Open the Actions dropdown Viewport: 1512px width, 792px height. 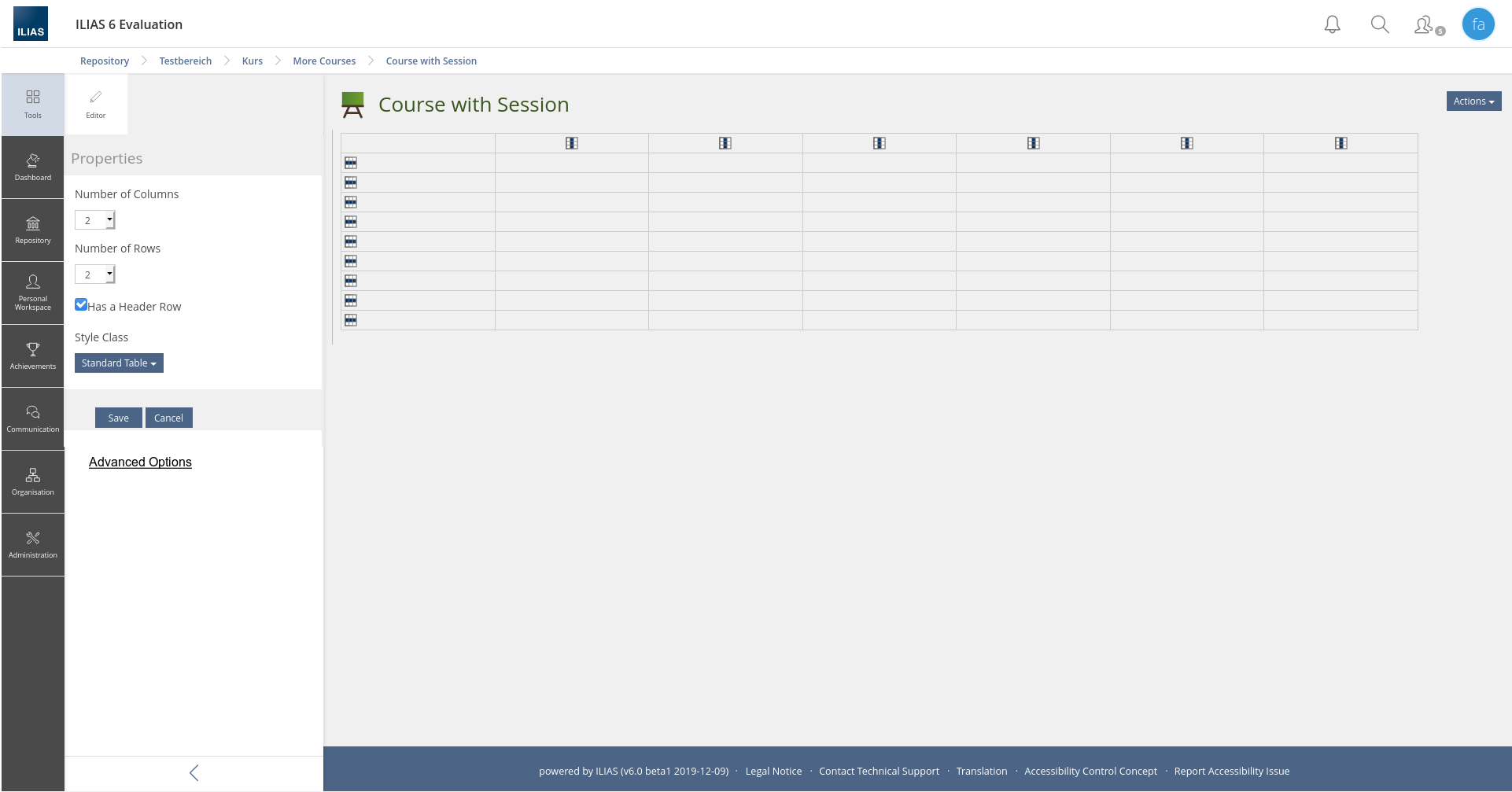tap(1473, 101)
